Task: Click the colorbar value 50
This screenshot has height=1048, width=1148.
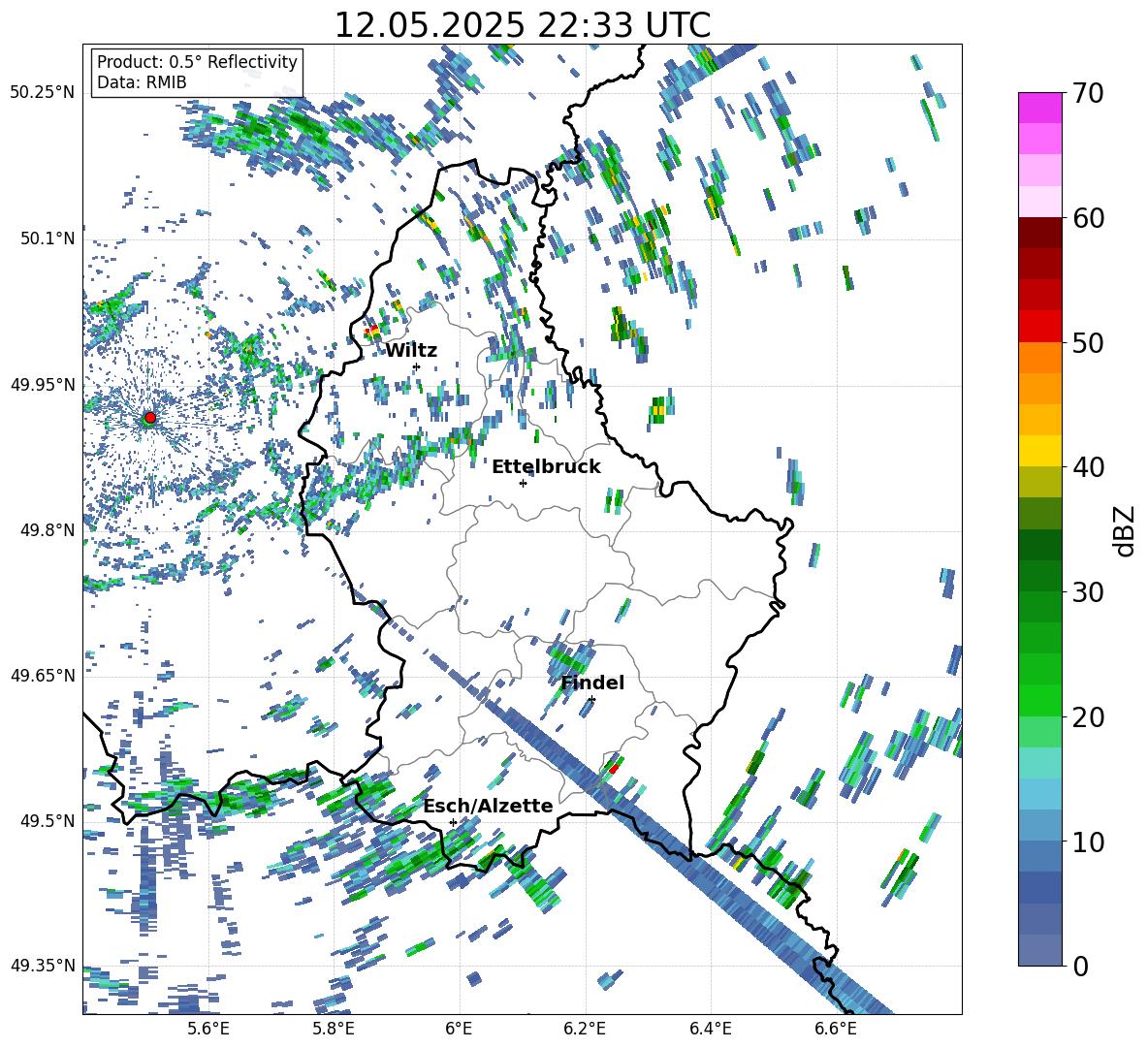Action: (1088, 342)
